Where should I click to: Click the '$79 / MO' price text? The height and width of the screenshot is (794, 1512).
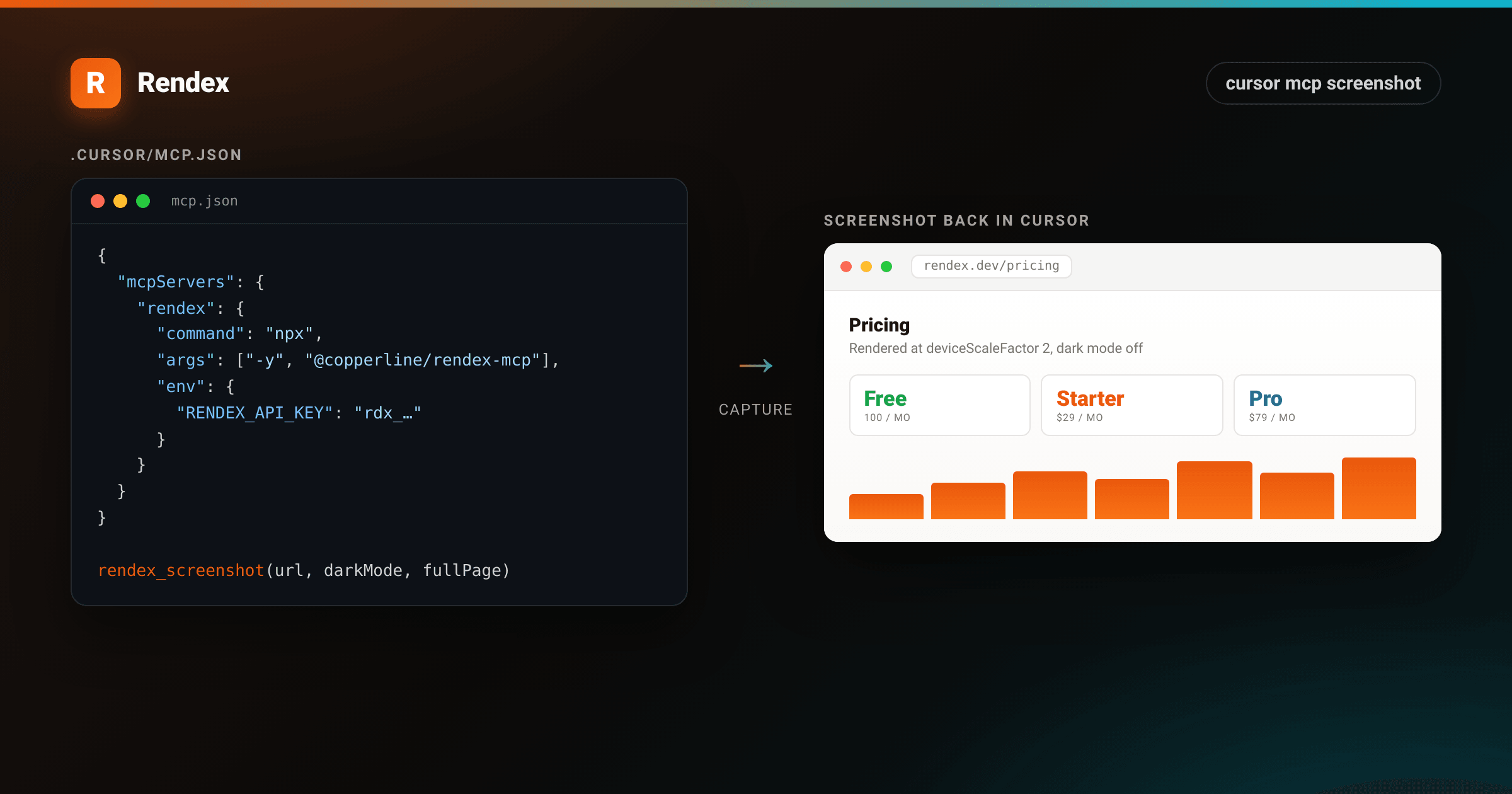pyautogui.click(x=1272, y=418)
